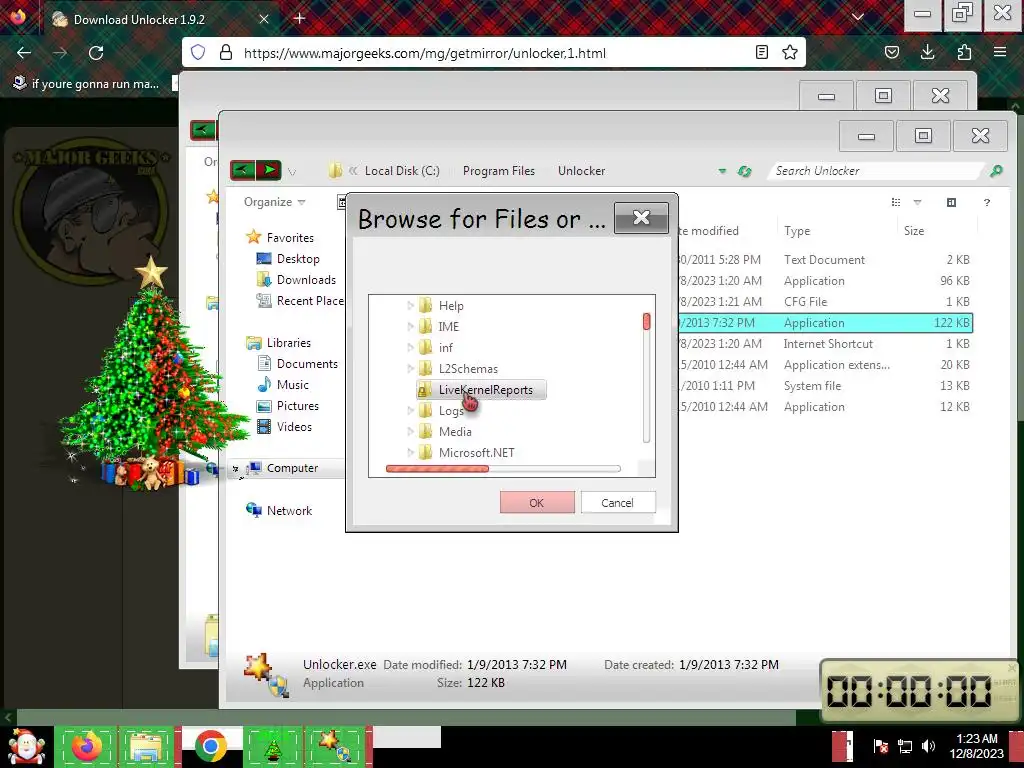
Task: Click the Search Unlocker field
Action: point(875,170)
